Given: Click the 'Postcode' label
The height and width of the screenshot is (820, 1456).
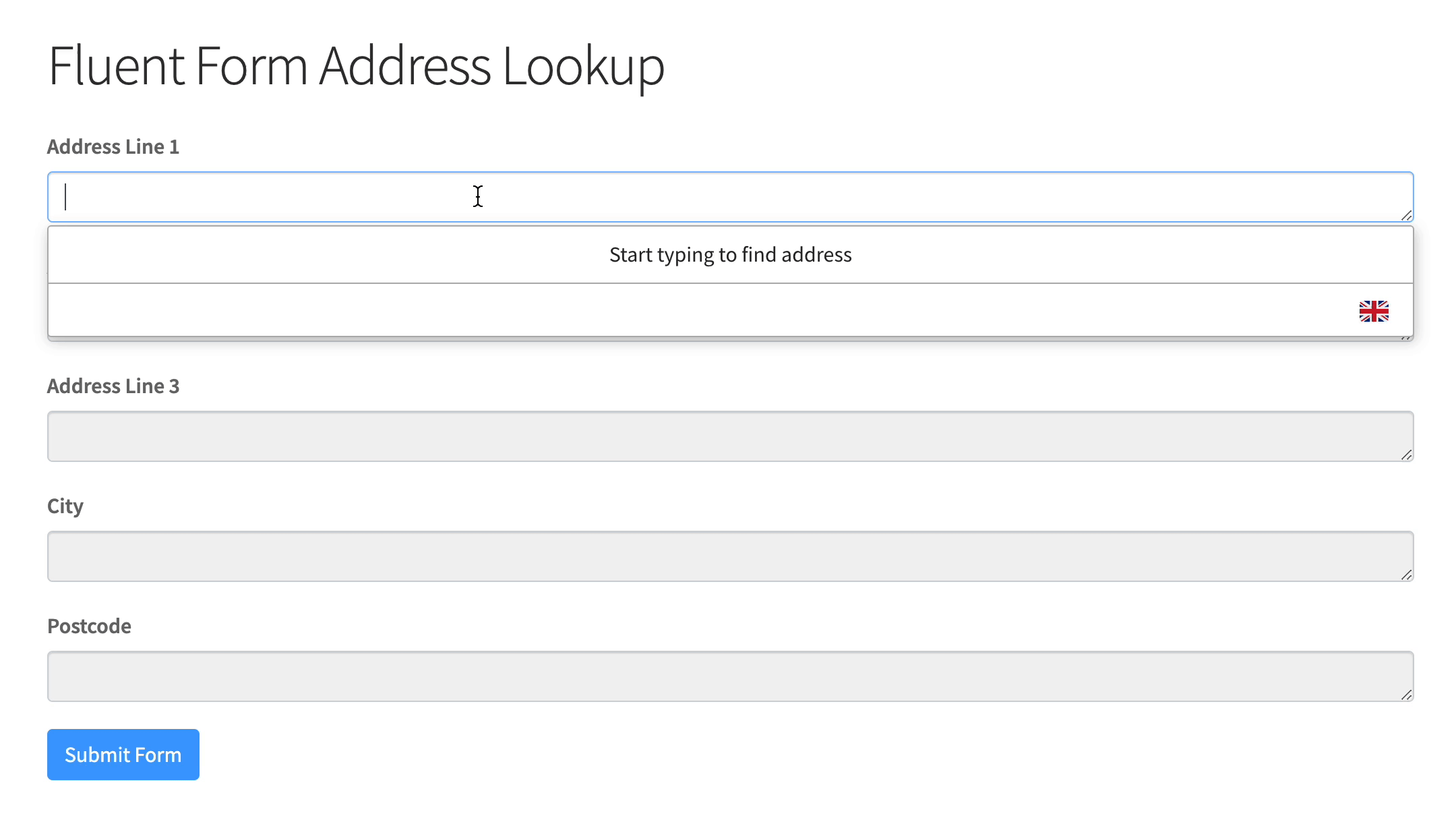Looking at the screenshot, I should 88,626.
